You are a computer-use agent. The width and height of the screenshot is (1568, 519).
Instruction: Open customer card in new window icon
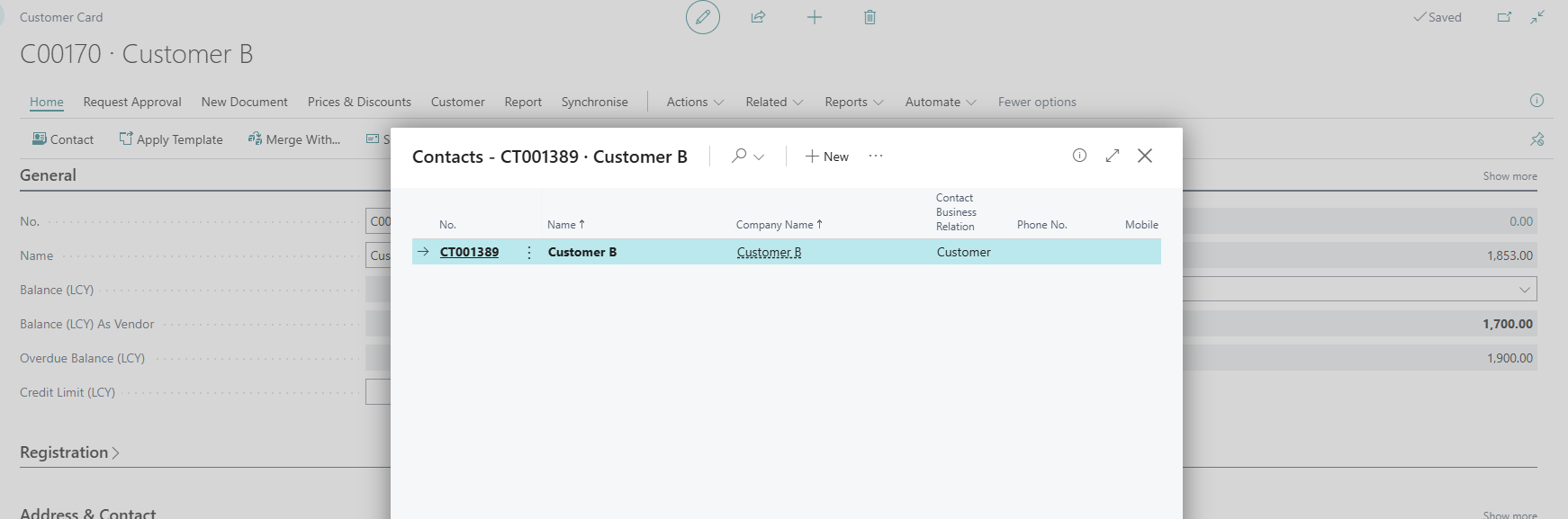point(1504,17)
